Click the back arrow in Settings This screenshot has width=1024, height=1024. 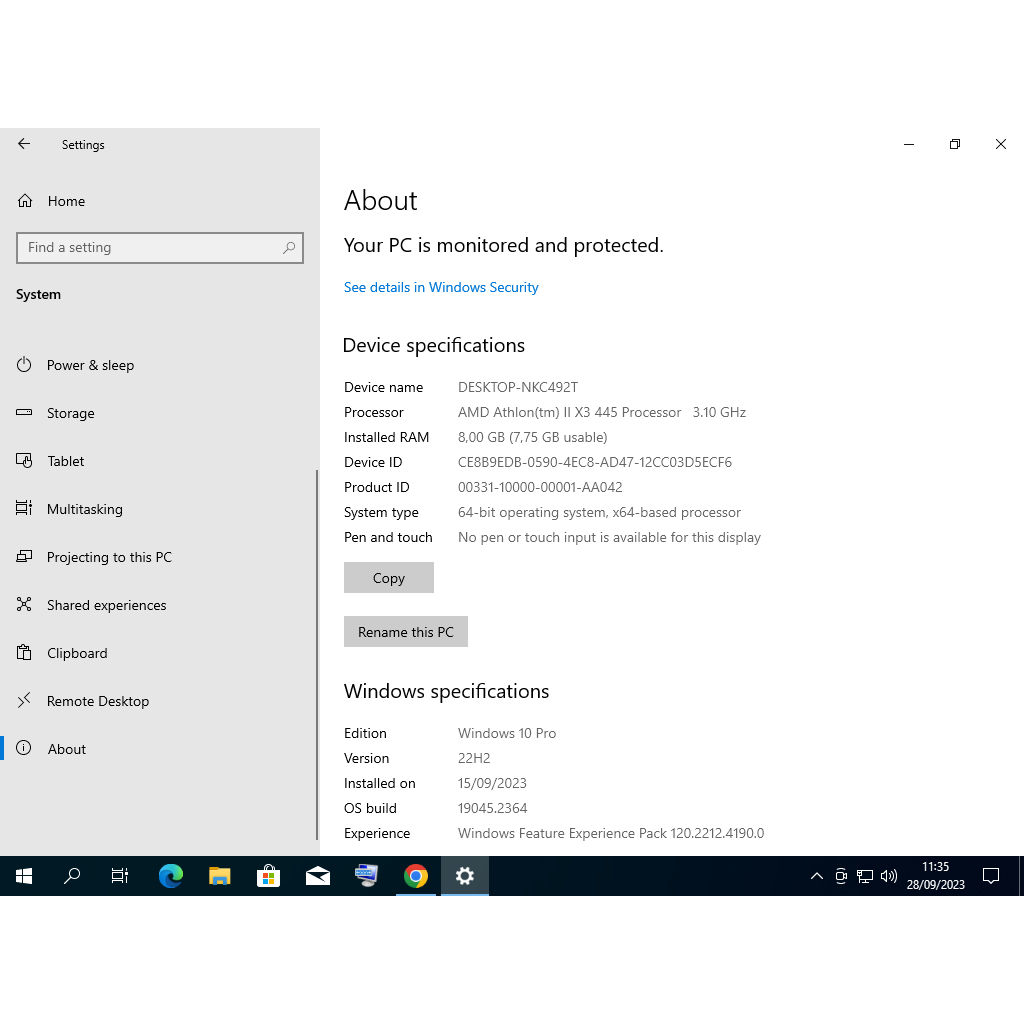(x=24, y=144)
